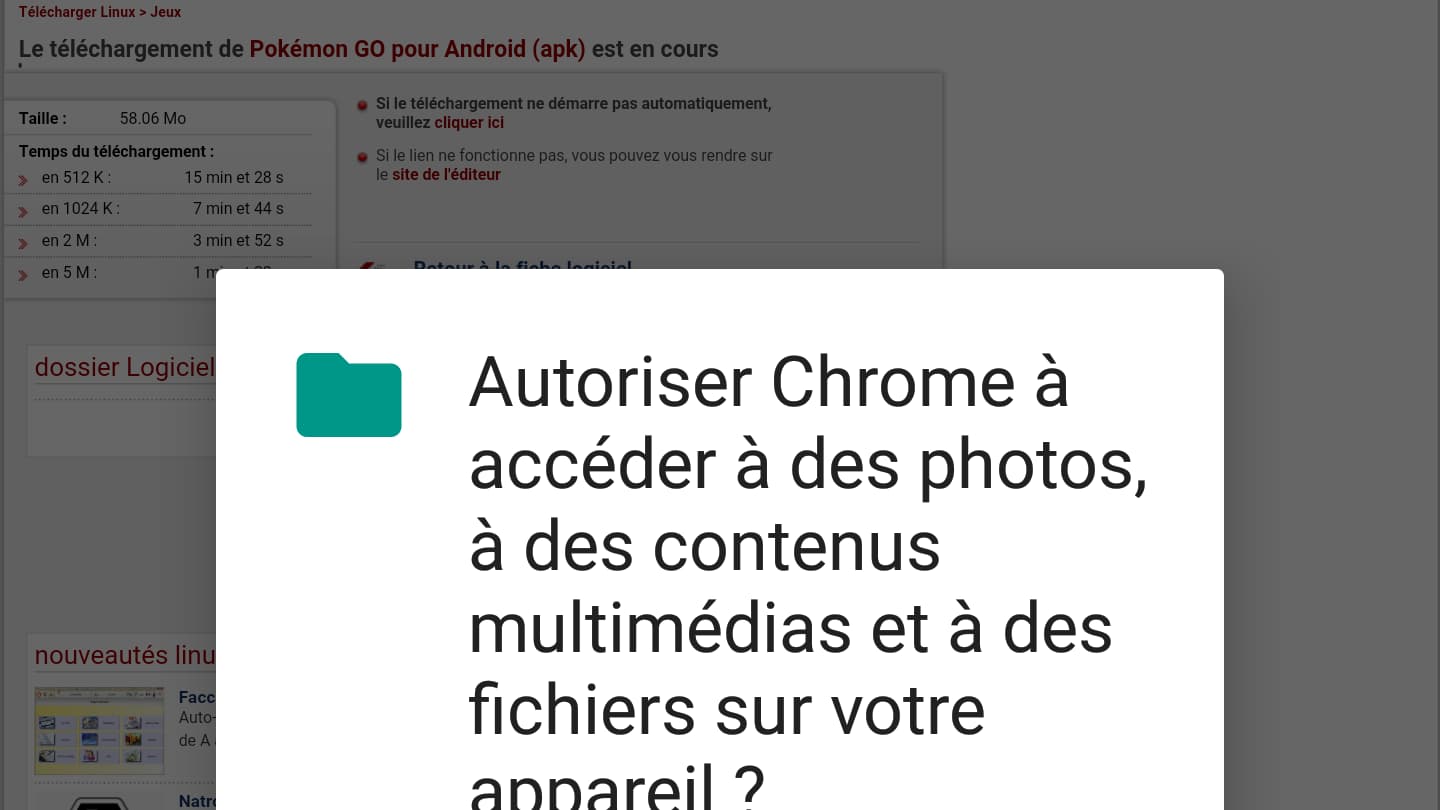
Task: Click the red arrow beside 'en 2 M'
Action: (x=23, y=243)
